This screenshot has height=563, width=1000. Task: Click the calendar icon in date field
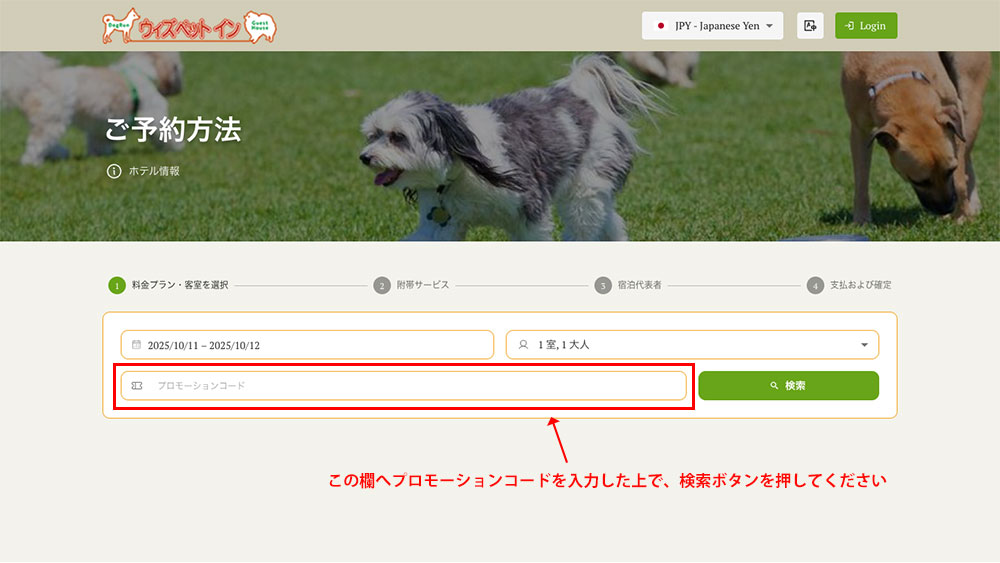click(x=136, y=345)
